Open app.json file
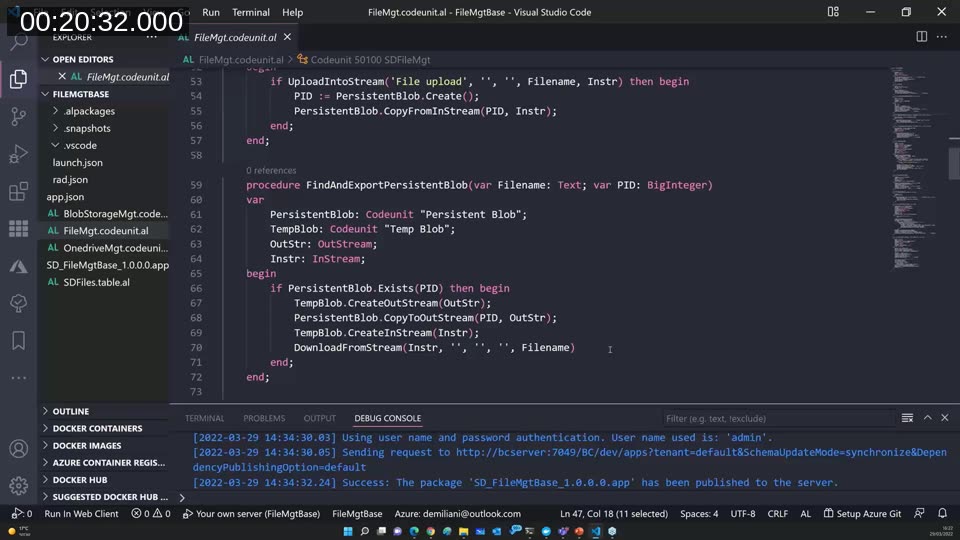Viewport: 960px width, 540px height. pyautogui.click(x=65, y=197)
